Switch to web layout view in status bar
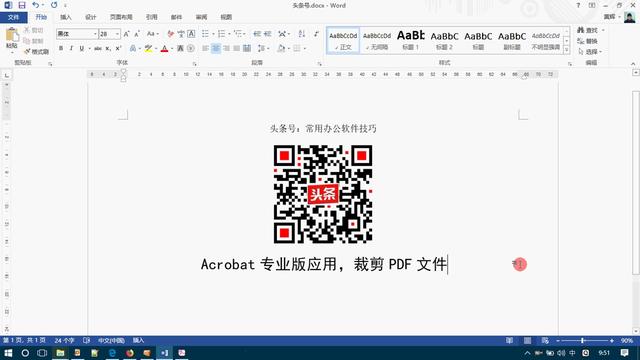 pos(545,340)
